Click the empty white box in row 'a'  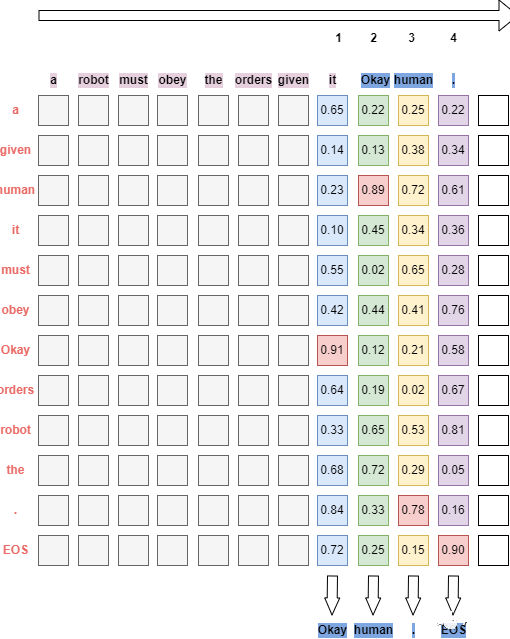[x=493, y=110]
